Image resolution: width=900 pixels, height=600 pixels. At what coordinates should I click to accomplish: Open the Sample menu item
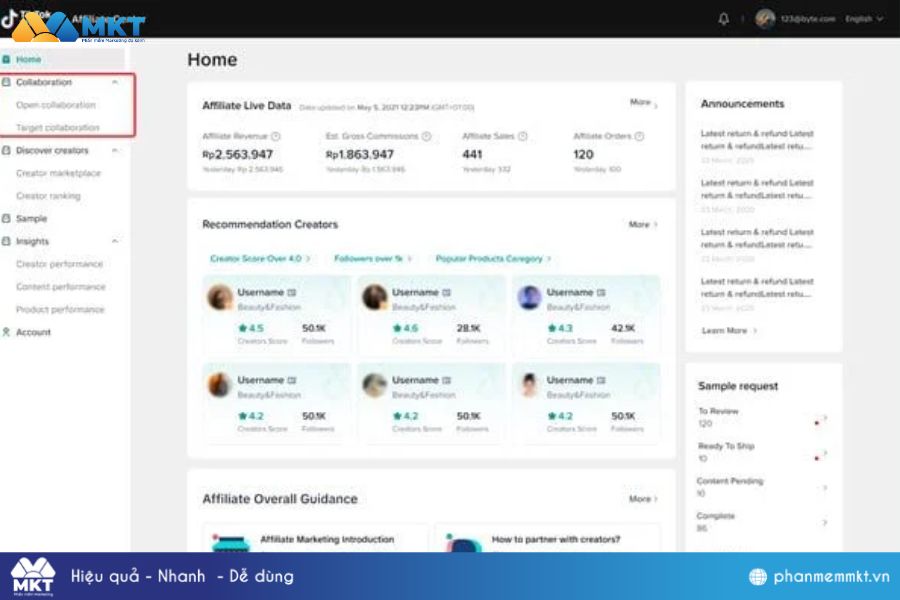click(31, 219)
